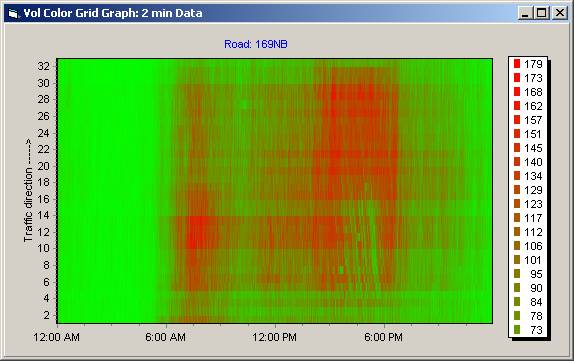Click the y-axis label 4
Screen dimensions: 574x361
pos(46,298)
